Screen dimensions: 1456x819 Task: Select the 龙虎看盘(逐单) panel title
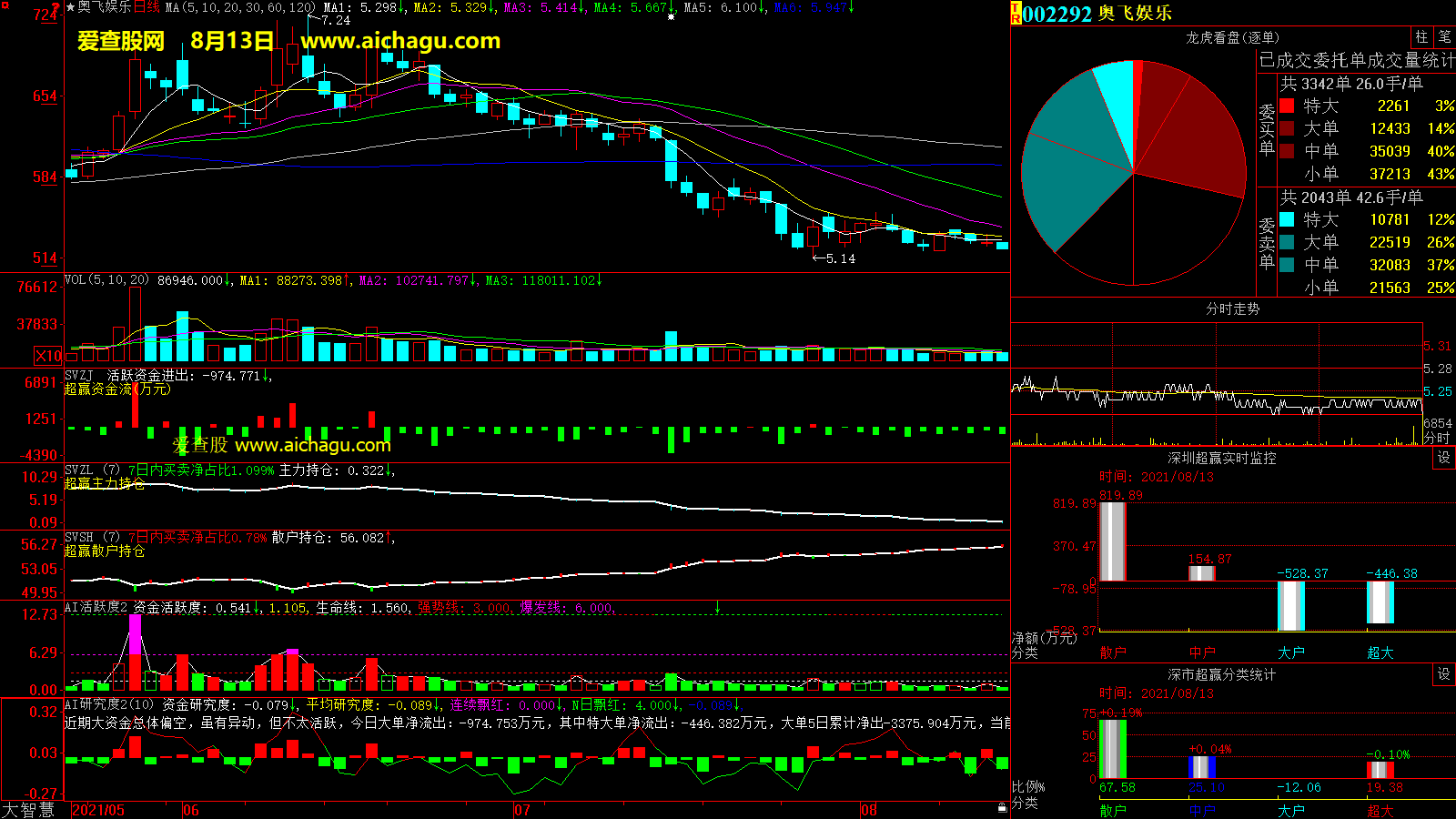[1232, 37]
